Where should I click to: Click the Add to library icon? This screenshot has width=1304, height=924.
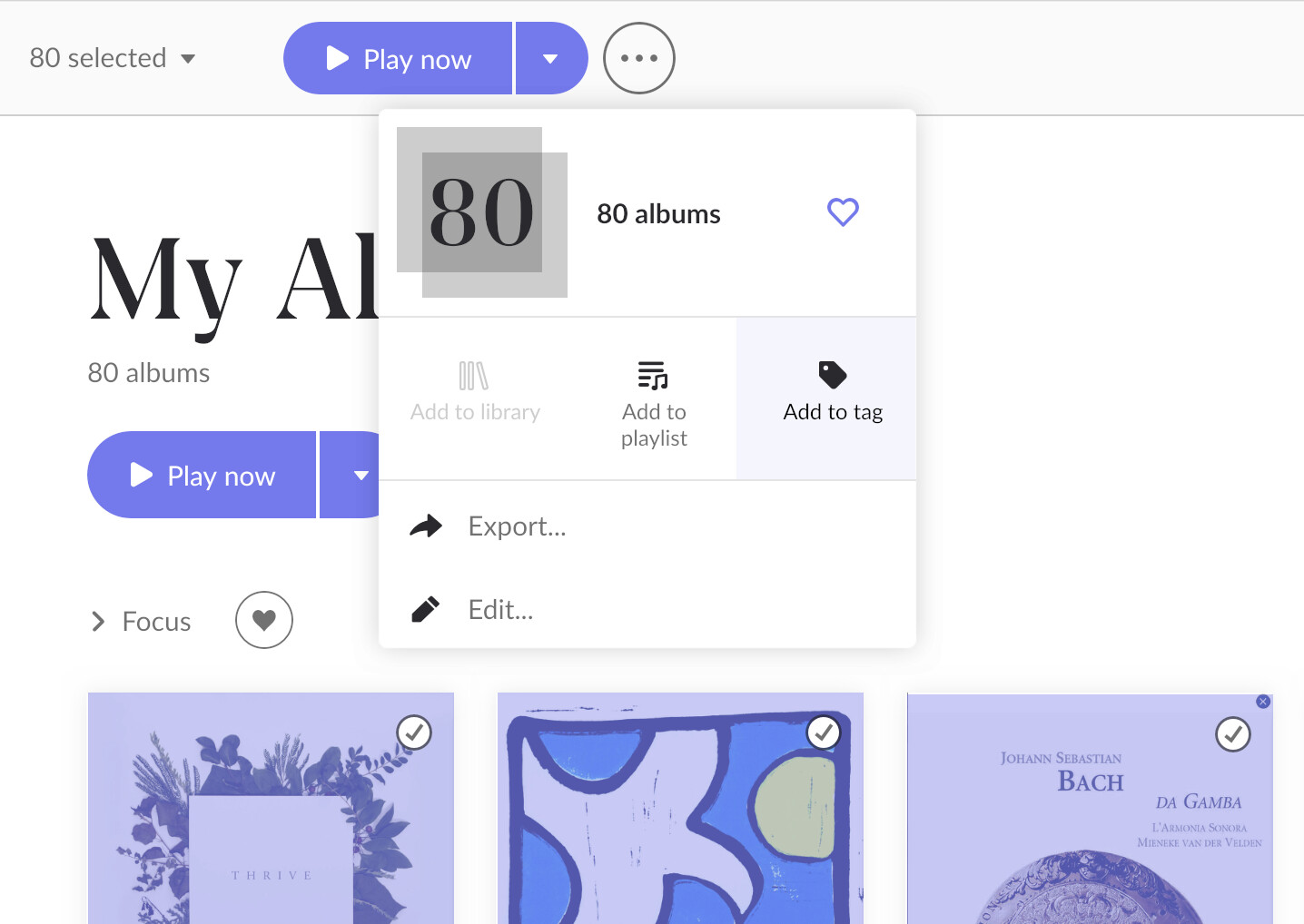tap(474, 376)
